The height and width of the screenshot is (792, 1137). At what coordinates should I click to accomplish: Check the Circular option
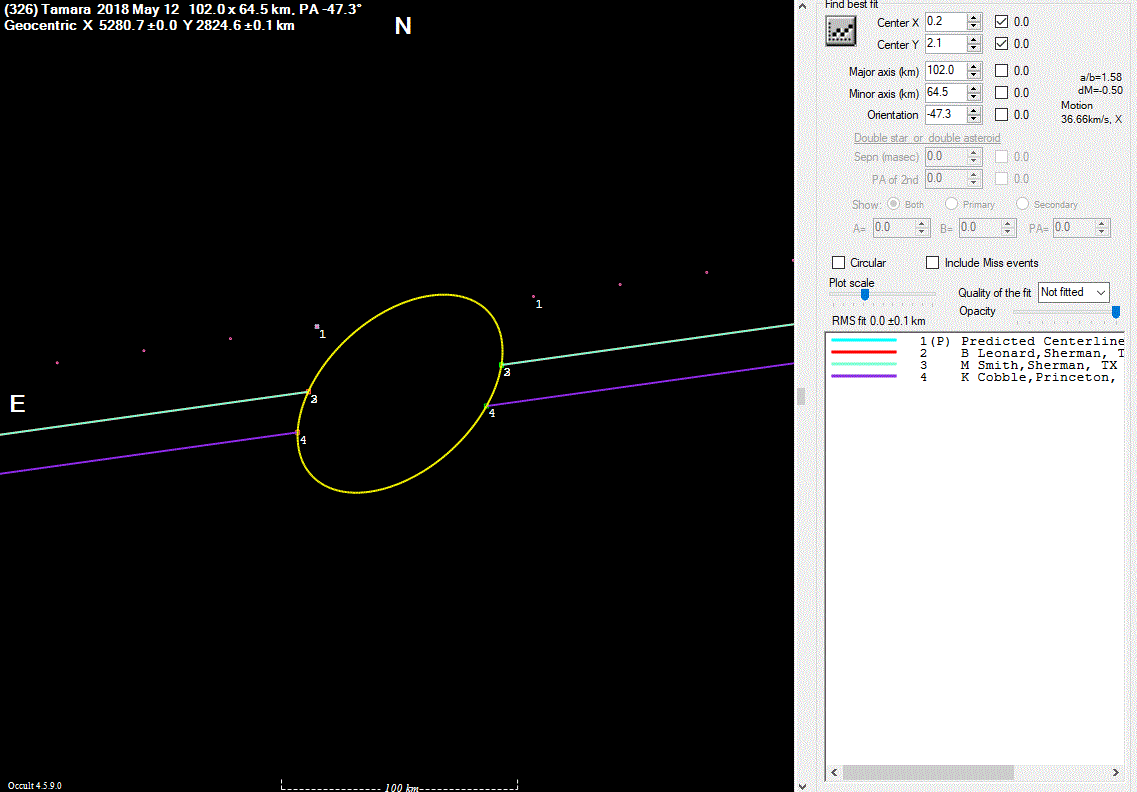coord(839,263)
